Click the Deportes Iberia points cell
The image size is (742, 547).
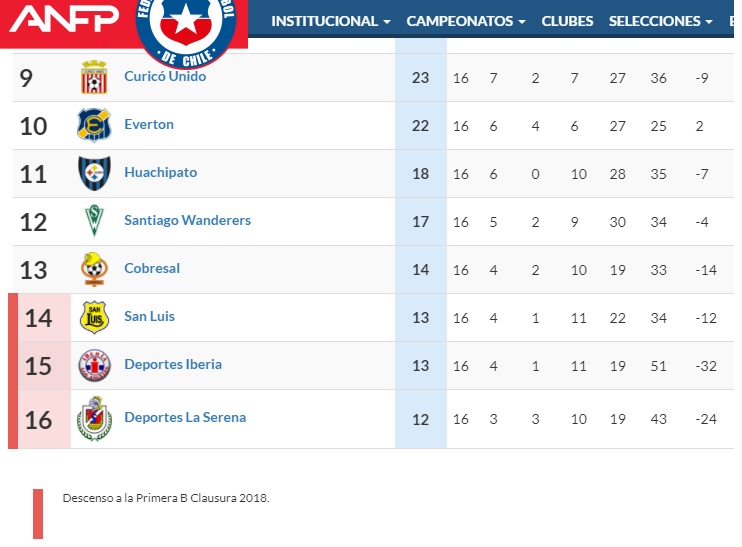coord(421,366)
